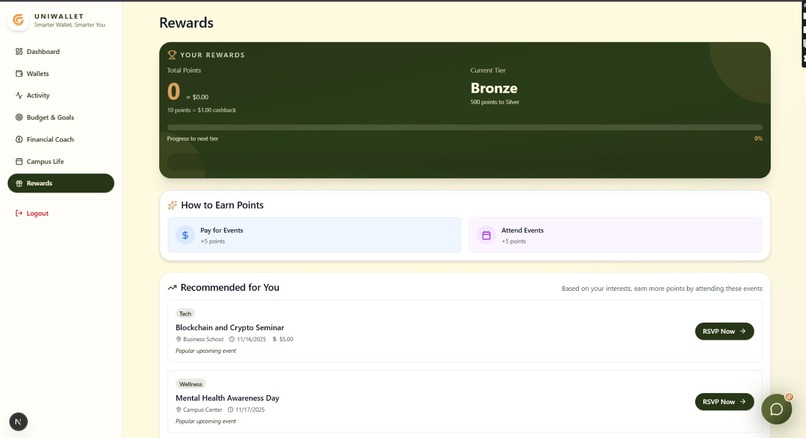Click the Activity pulse icon in sidebar
Screen dimensions: 806x438
coord(19,95)
